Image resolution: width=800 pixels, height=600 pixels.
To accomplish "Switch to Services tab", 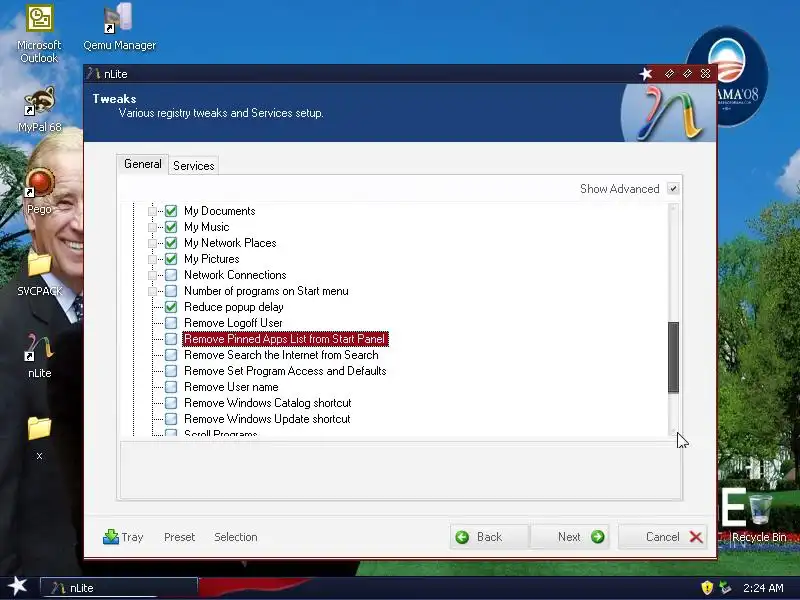I will point(194,165).
